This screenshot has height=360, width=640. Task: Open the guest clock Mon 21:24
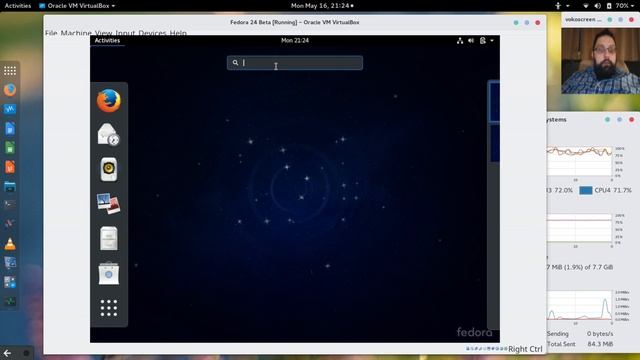point(295,40)
